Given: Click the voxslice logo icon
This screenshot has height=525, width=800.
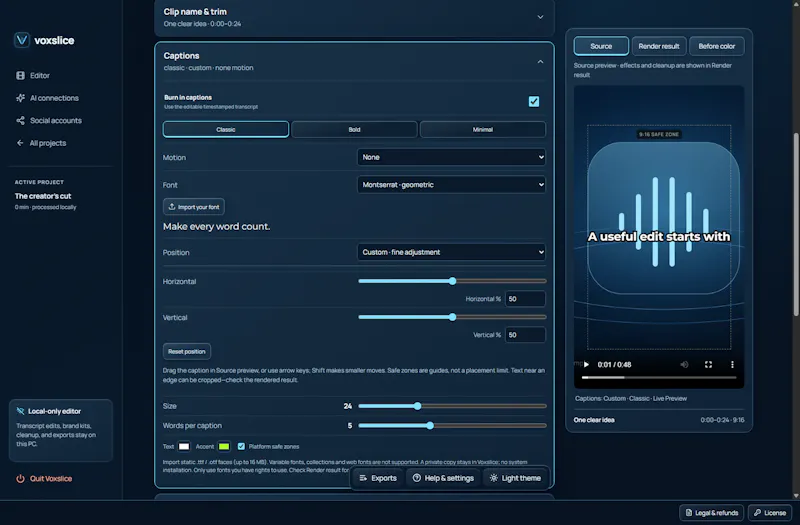Looking at the screenshot, I should pos(21,40).
